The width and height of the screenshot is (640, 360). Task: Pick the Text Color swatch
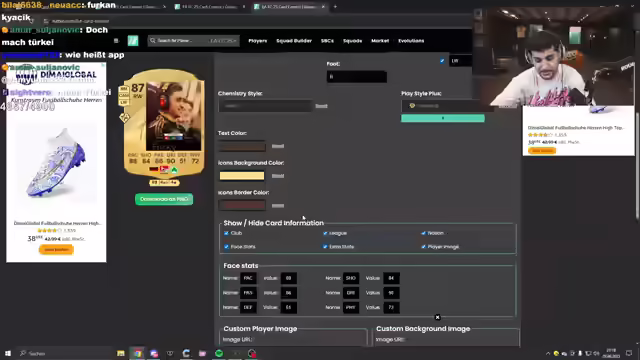[242, 146]
